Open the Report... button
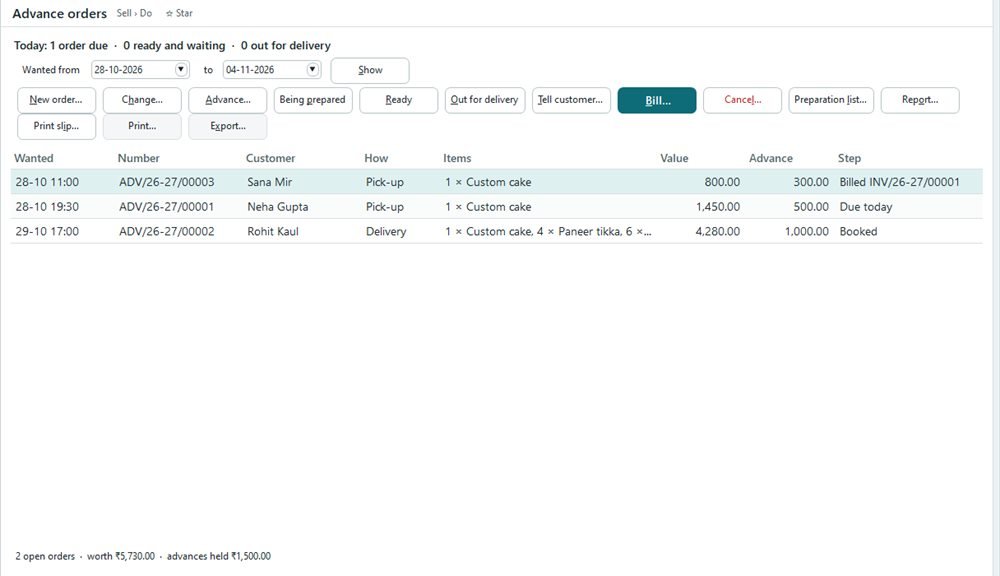This screenshot has height=576, width=1000. [920, 100]
